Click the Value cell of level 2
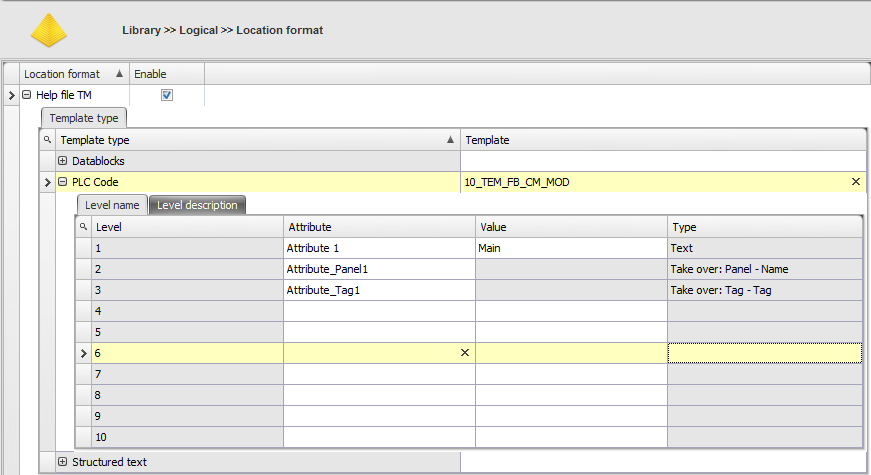 tap(572, 269)
